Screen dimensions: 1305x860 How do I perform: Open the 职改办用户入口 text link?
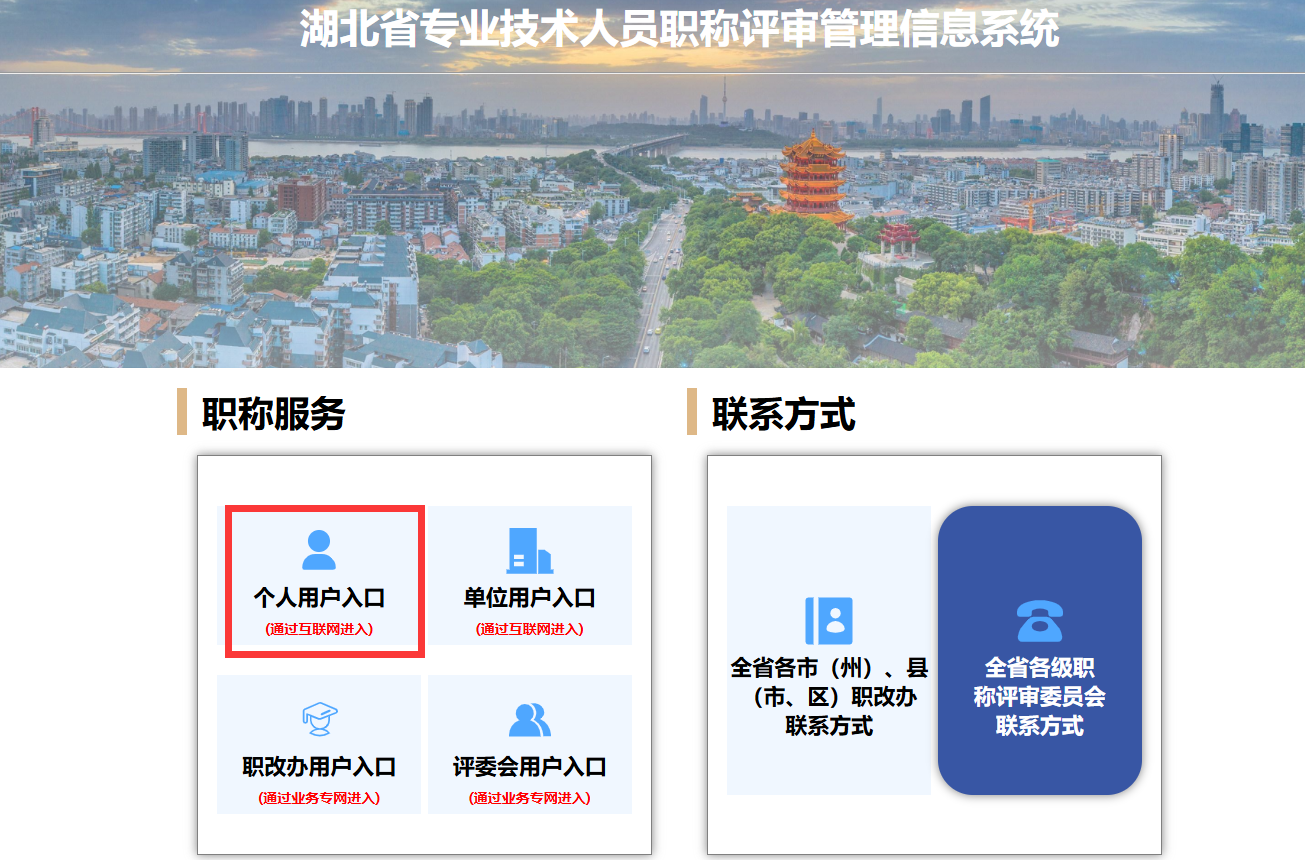click(x=319, y=767)
